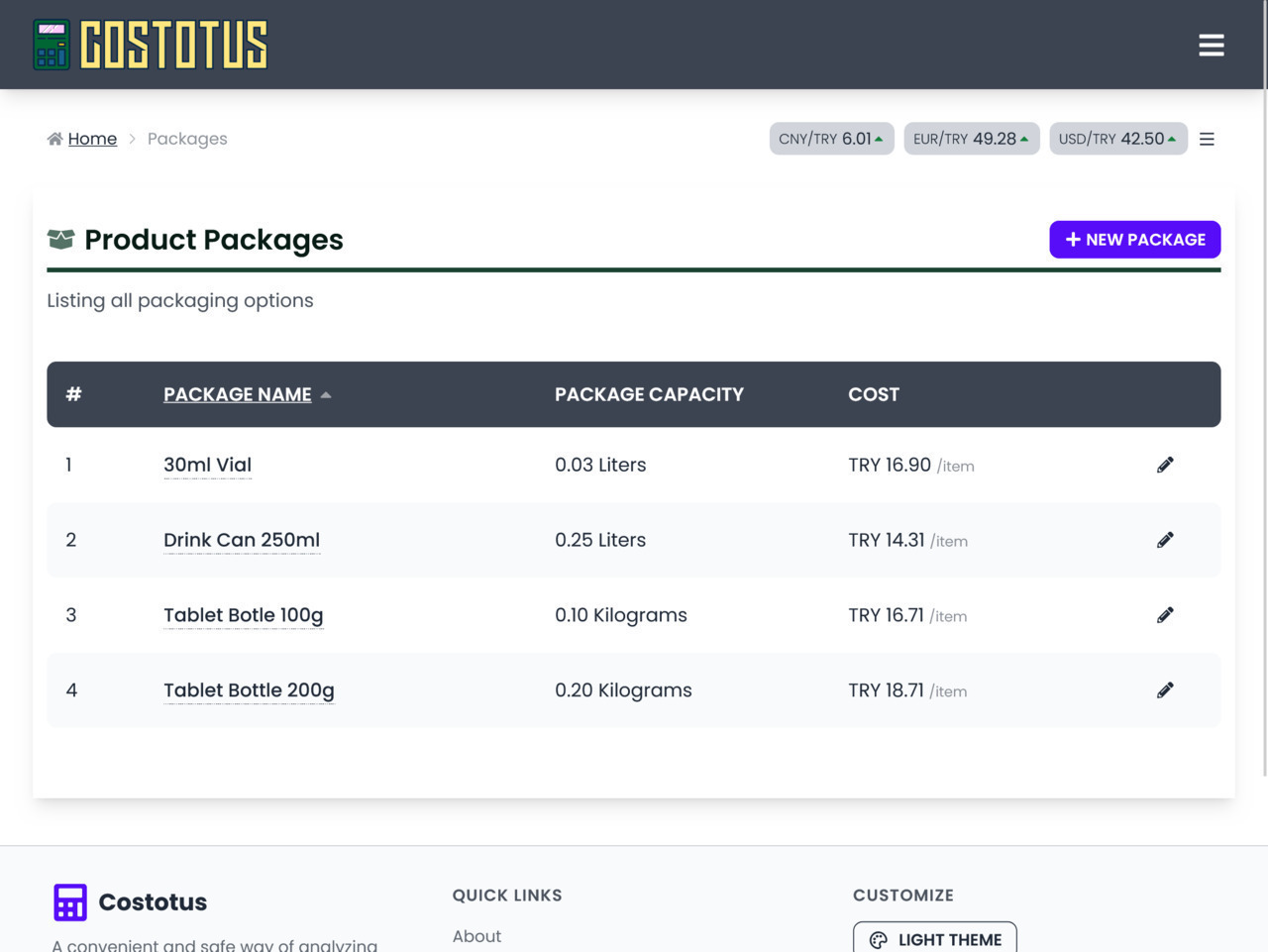Image resolution: width=1268 pixels, height=952 pixels.
Task: Edit the Drink Can 250ml pencil icon
Action: [1165, 540]
